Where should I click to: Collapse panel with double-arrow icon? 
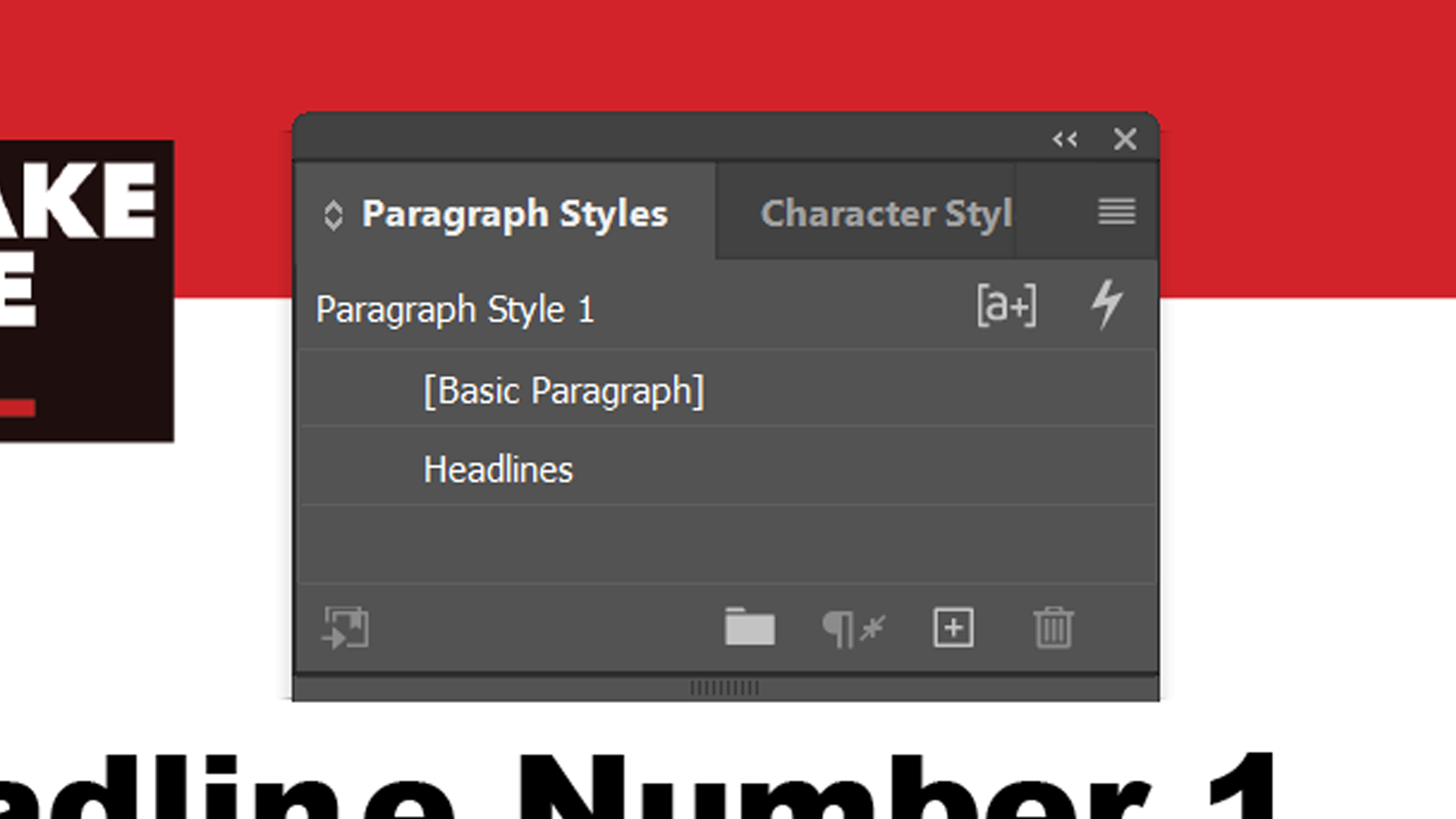point(1065,140)
